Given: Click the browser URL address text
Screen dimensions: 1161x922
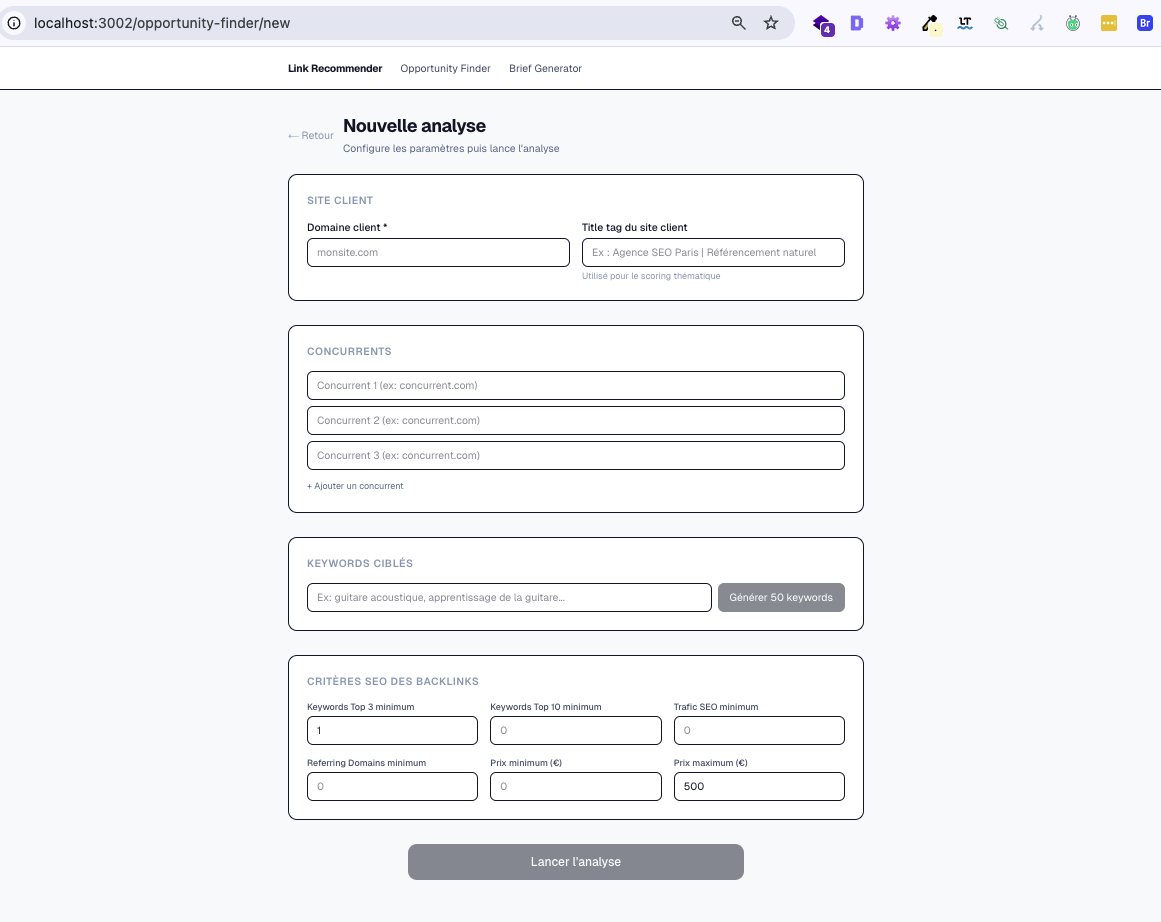Looking at the screenshot, I should coord(162,23).
